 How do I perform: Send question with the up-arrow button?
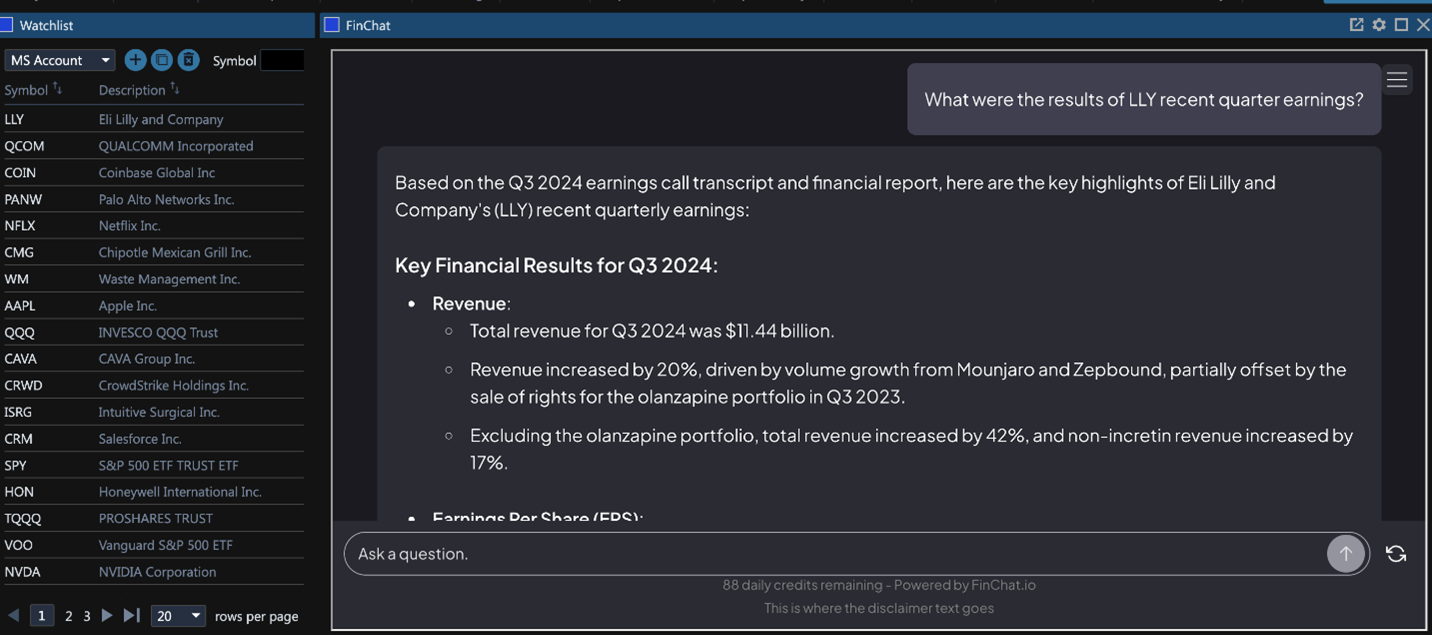click(1345, 553)
